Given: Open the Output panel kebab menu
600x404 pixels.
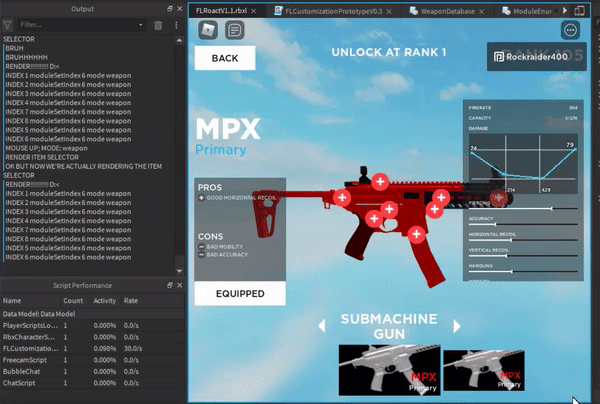Looking at the screenshot, I should [x=176, y=25].
